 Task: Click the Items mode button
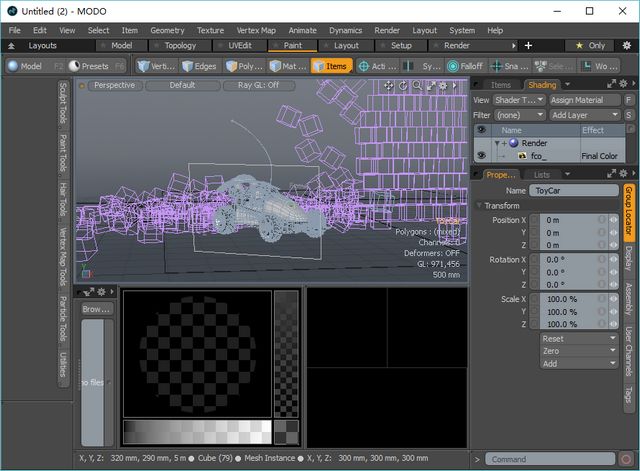point(331,66)
